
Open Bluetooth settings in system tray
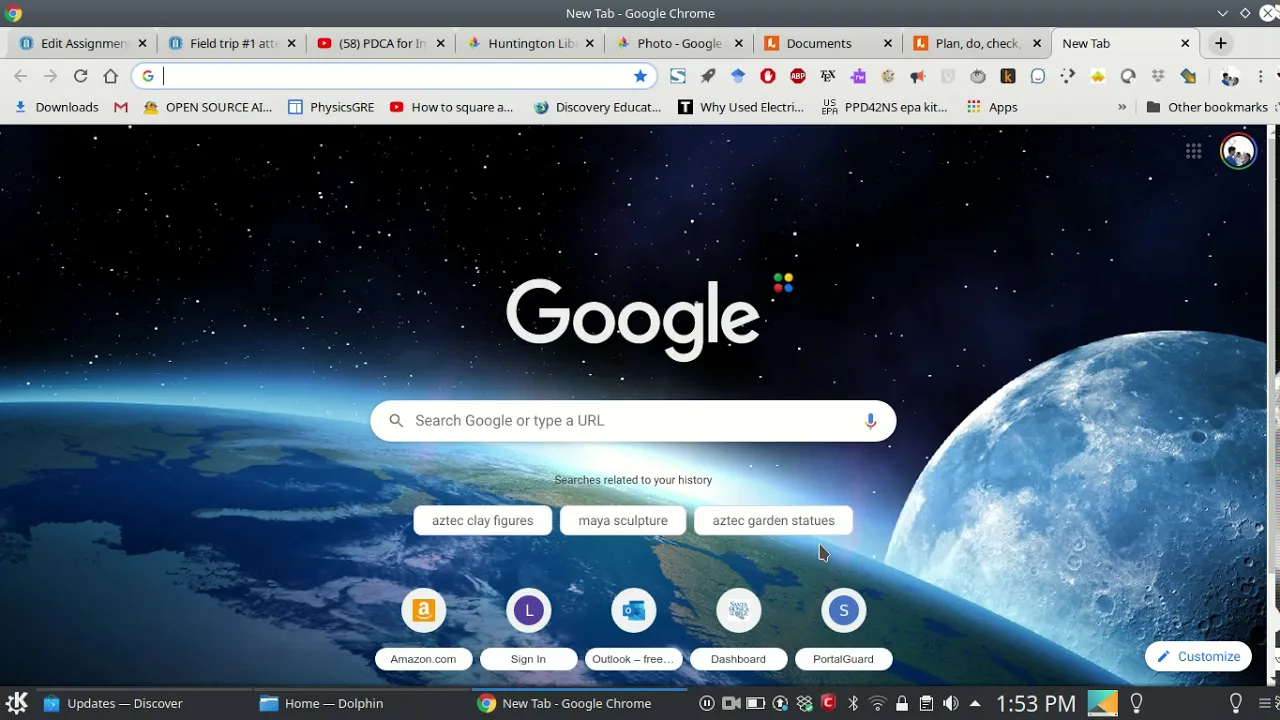853,703
